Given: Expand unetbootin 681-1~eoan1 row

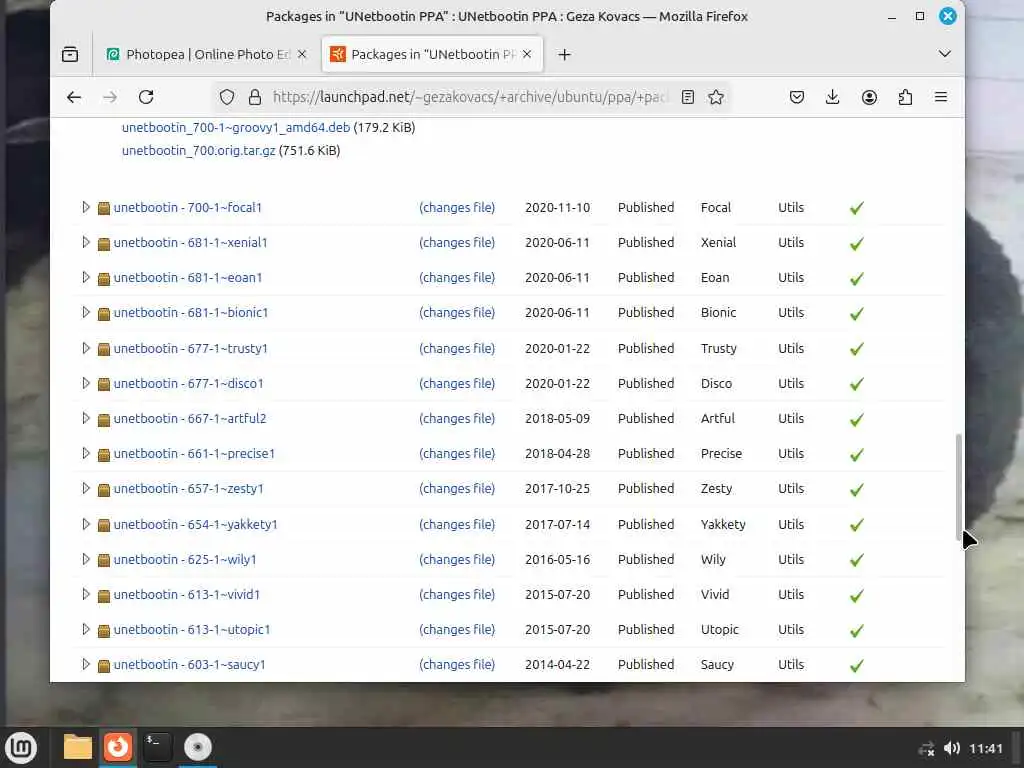Looking at the screenshot, I should click(86, 277).
